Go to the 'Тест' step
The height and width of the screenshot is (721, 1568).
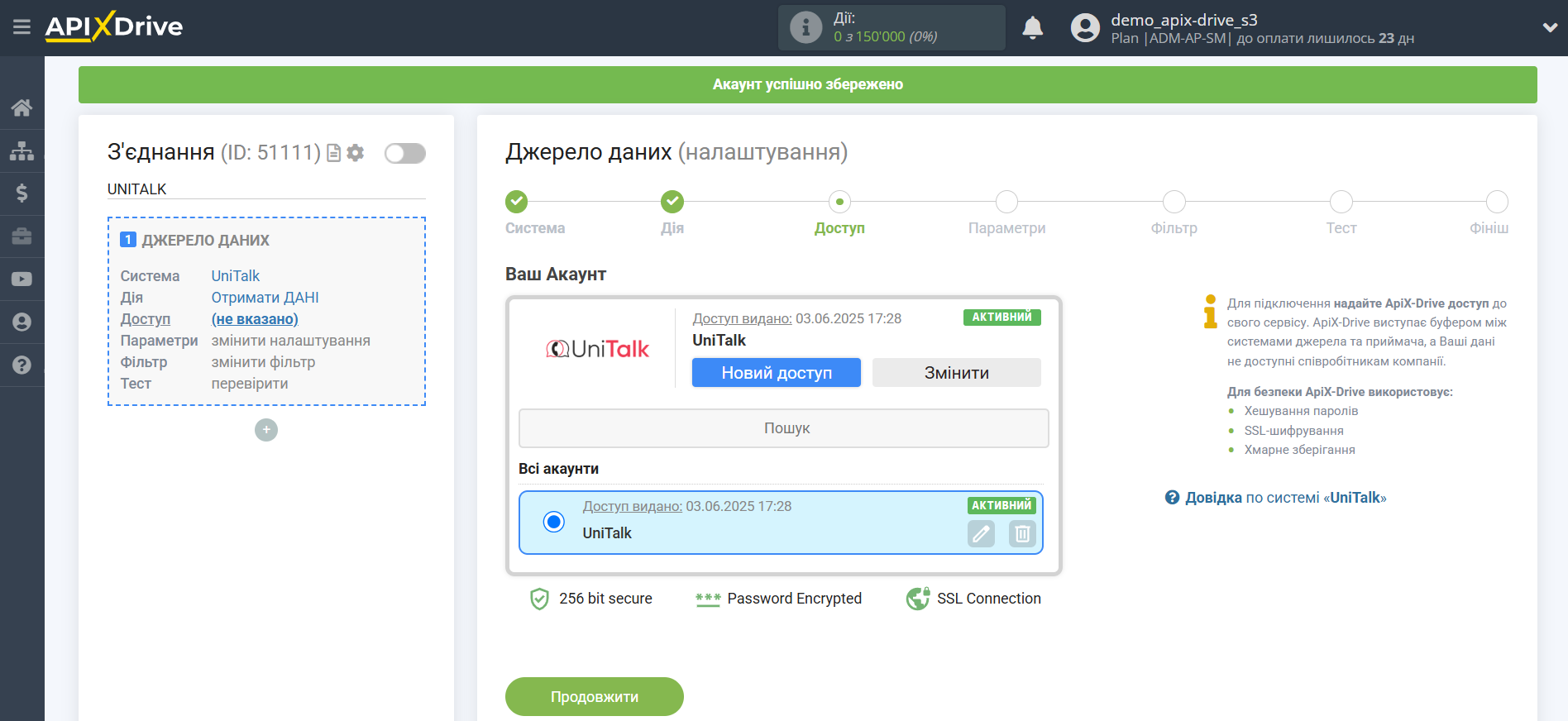[x=1341, y=202]
